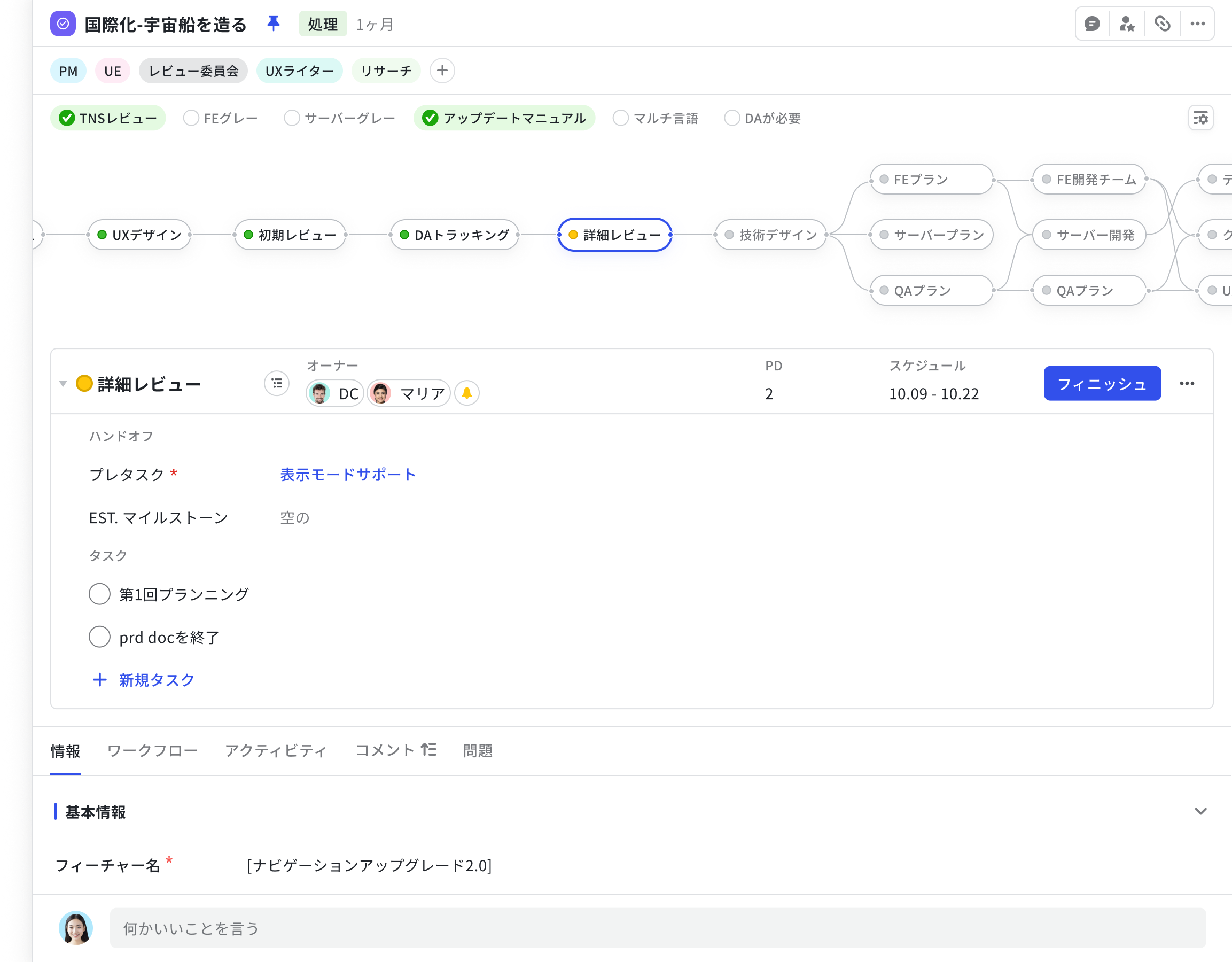Open the comments icon in the top toolbar

coord(1093,24)
